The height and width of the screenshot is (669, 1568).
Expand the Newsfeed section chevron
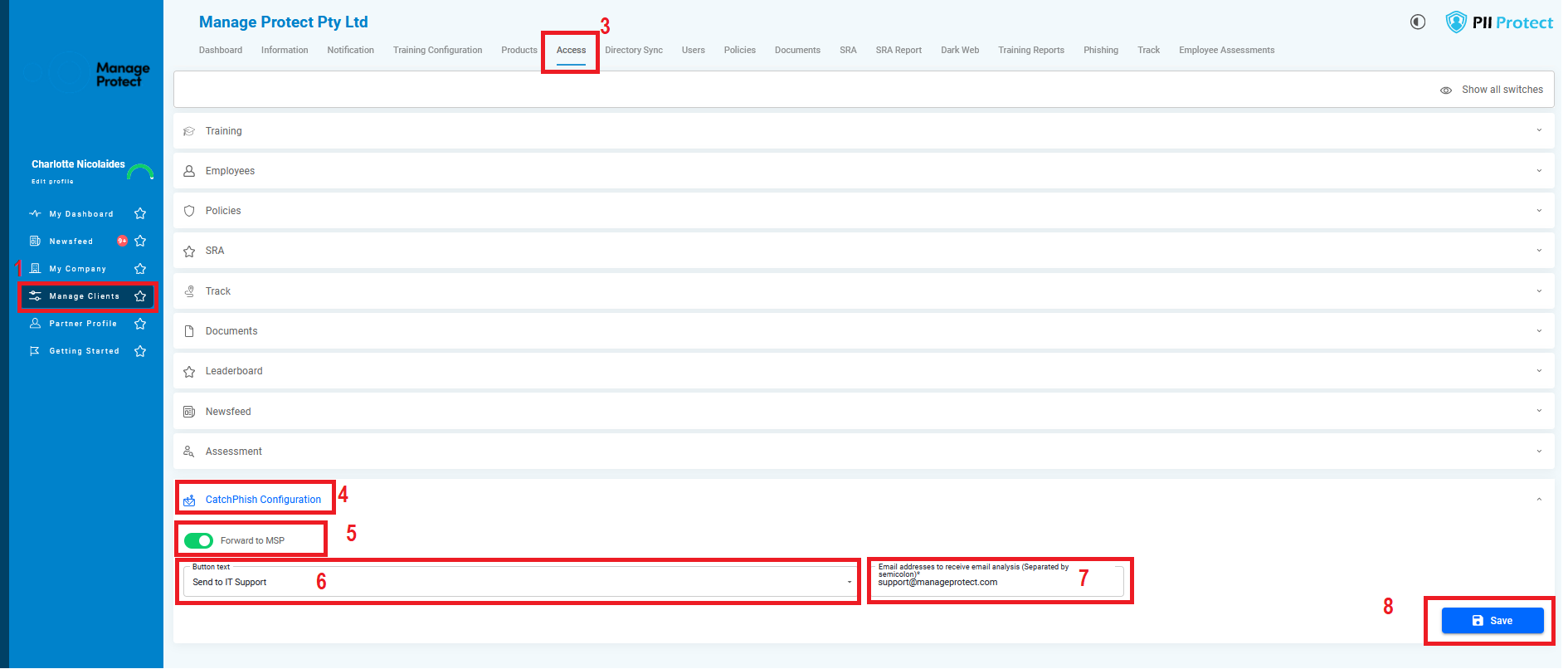[1539, 411]
